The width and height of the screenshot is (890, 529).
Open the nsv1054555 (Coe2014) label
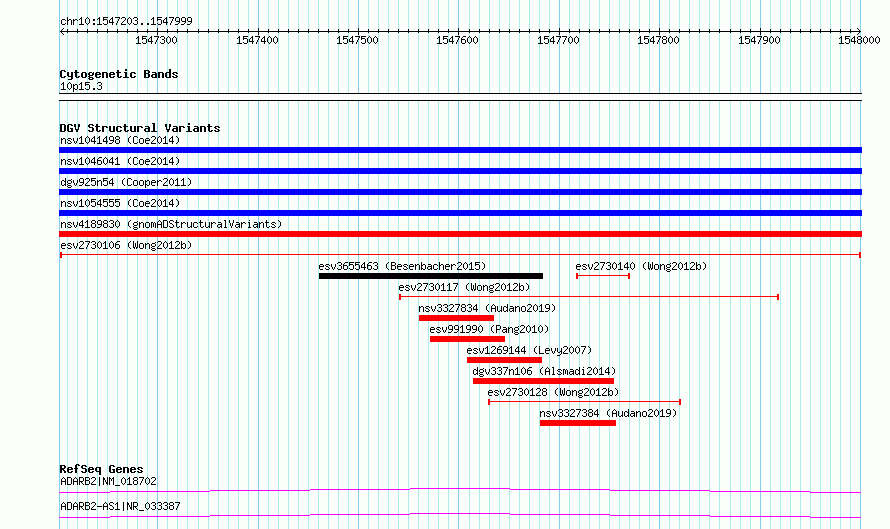click(x=120, y=203)
